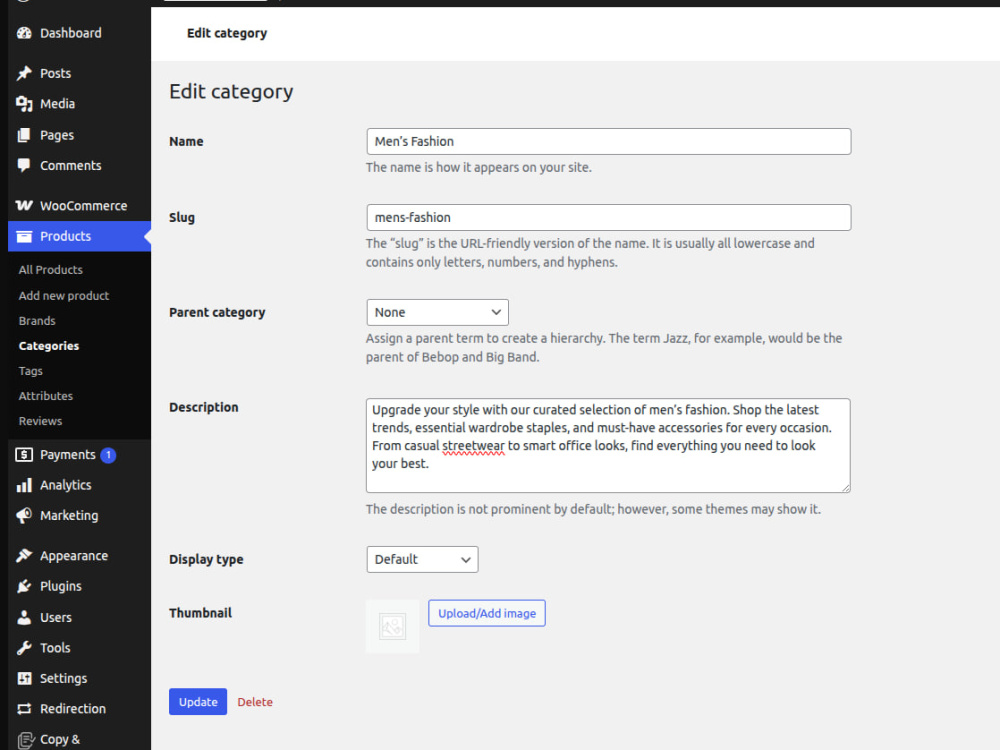This screenshot has height=750, width=1000.
Task: Click the Payments notification badge
Action: [x=108, y=455]
